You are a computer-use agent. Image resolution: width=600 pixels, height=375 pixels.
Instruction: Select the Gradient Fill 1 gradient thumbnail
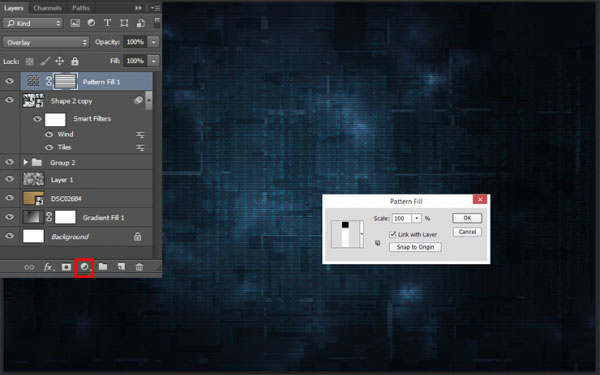pyautogui.click(x=33, y=217)
